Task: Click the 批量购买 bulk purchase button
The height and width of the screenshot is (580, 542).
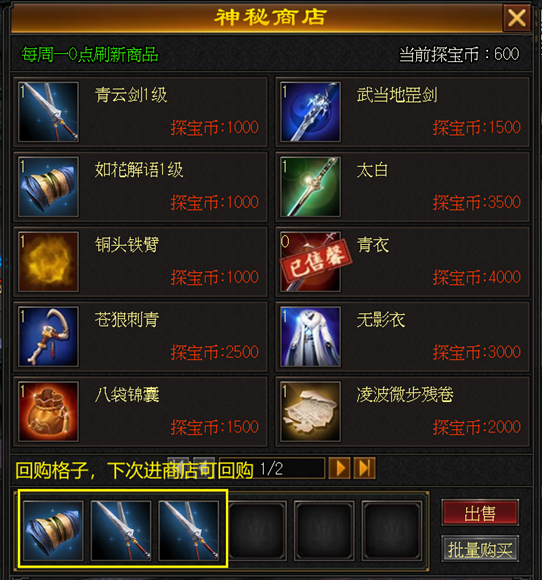Action: click(x=480, y=549)
